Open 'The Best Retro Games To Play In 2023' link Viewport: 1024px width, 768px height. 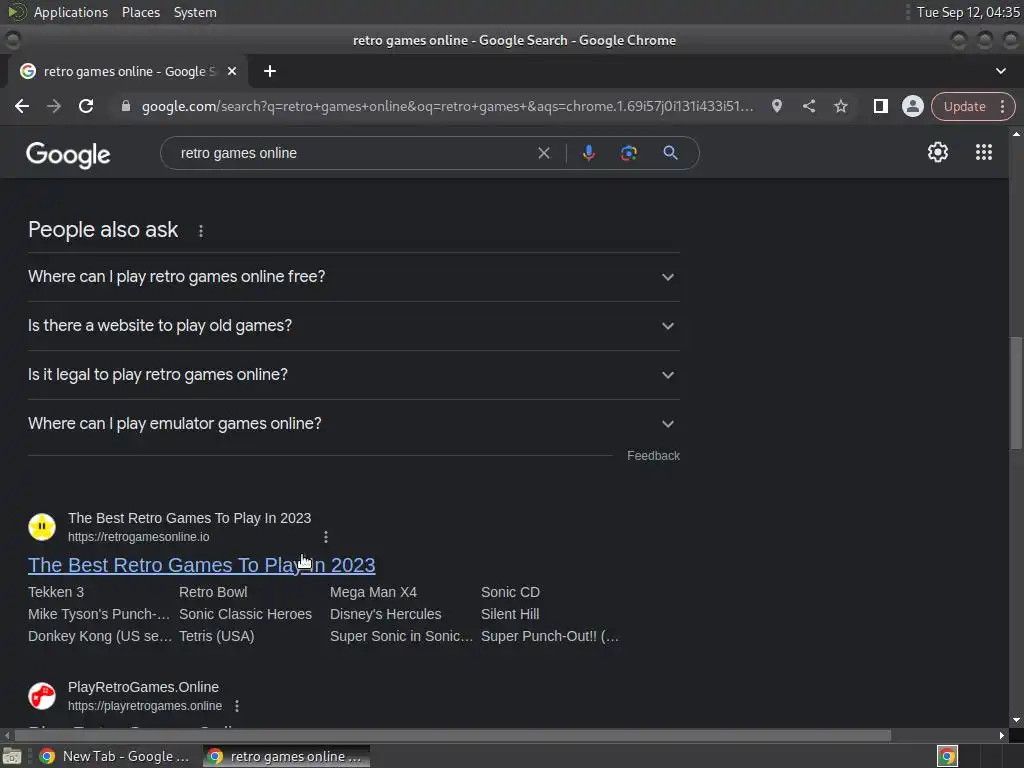click(202, 565)
